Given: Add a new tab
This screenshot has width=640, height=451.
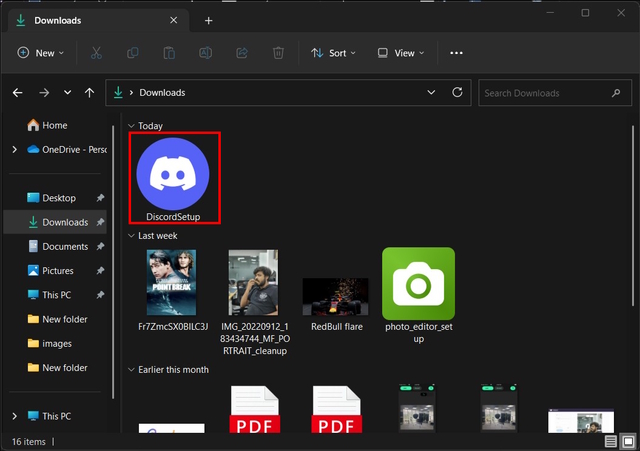Looking at the screenshot, I should [209, 20].
